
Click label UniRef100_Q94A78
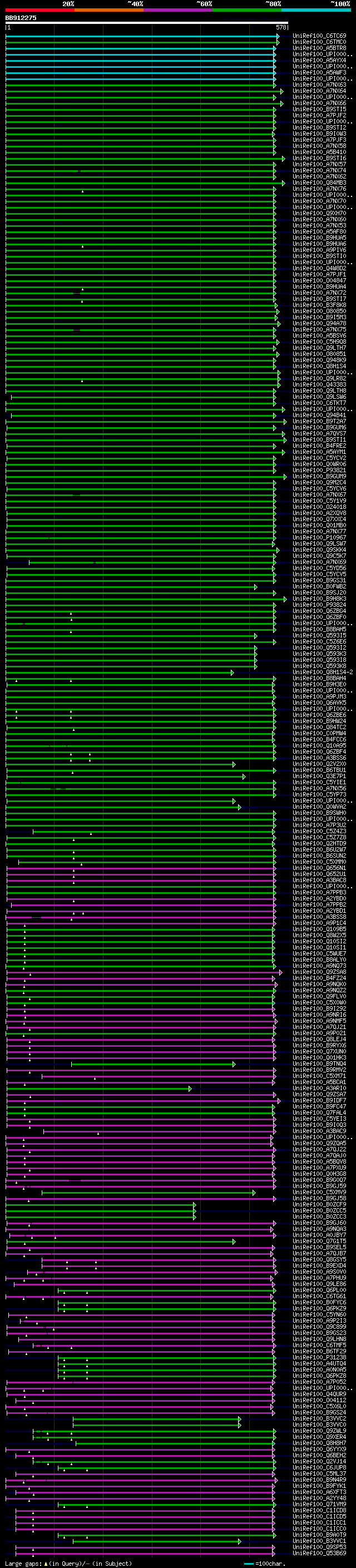pos(319,324)
